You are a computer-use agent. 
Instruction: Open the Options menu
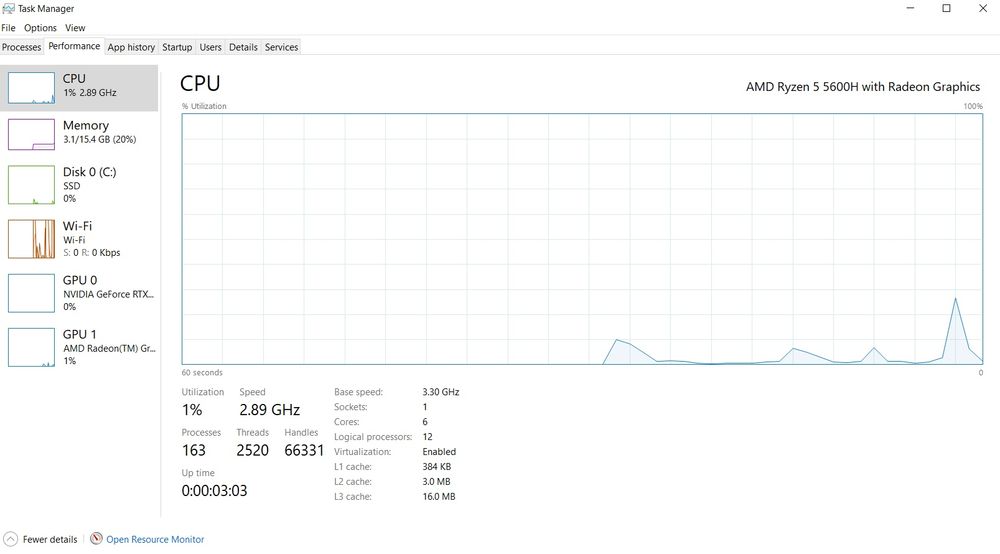(40, 28)
